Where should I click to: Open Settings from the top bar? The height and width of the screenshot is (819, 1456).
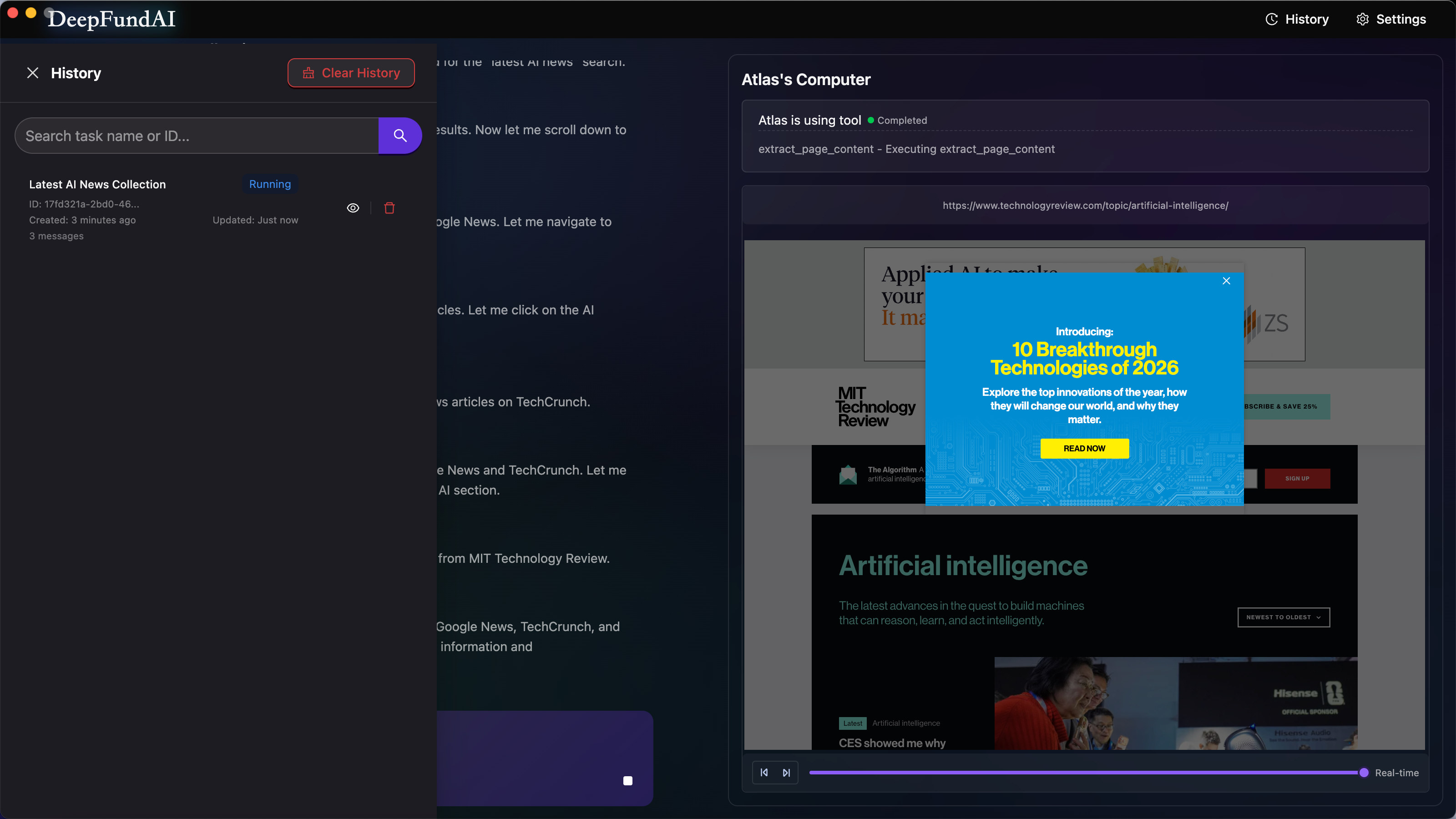[x=1391, y=19]
